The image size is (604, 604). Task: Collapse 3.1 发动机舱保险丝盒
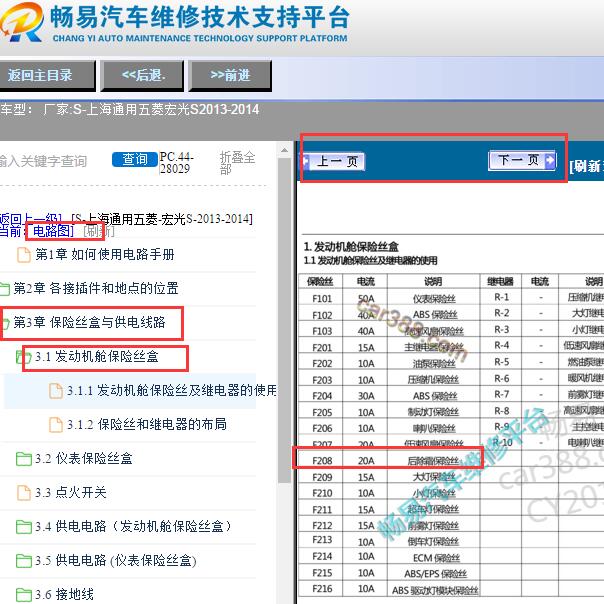tap(97, 356)
